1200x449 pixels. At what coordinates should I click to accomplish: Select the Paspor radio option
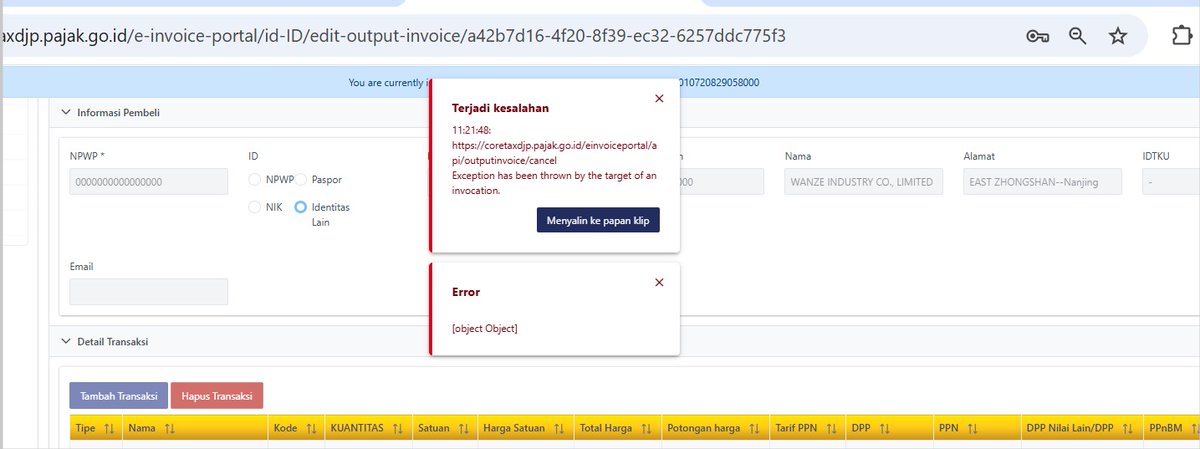(302, 180)
